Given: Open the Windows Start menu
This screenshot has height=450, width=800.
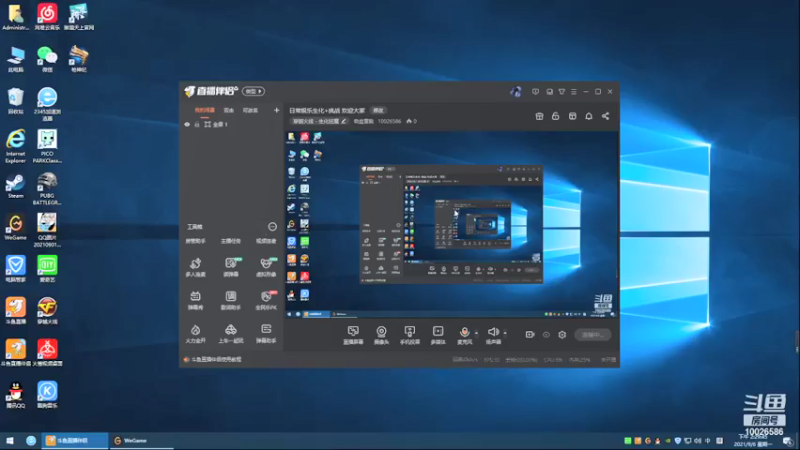Looking at the screenshot, I should pyautogui.click(x=10, y=441).
